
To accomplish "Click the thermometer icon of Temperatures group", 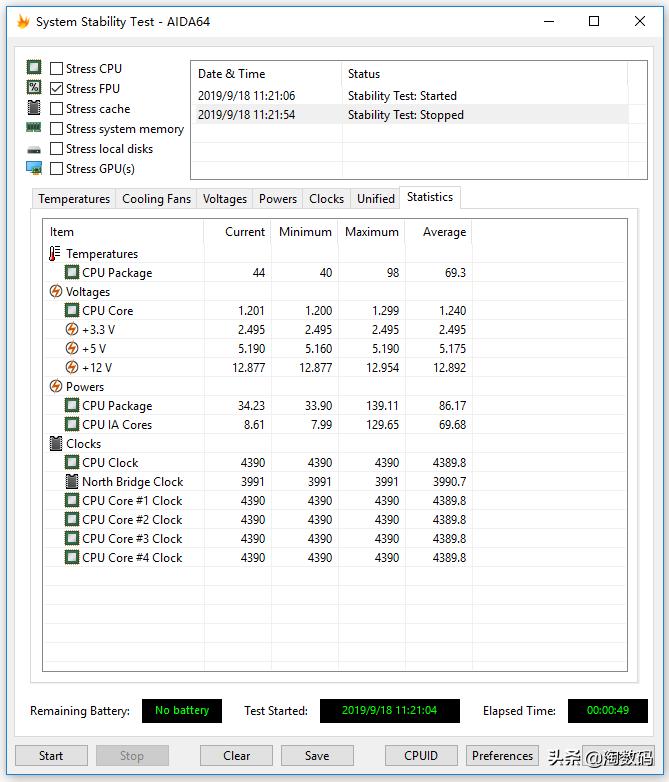I will pos(55,253).
